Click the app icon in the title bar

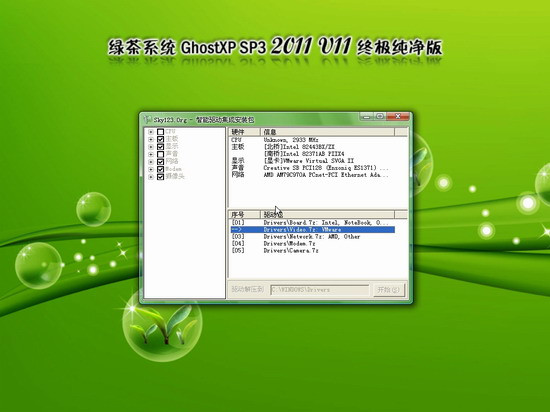[148, 119]
